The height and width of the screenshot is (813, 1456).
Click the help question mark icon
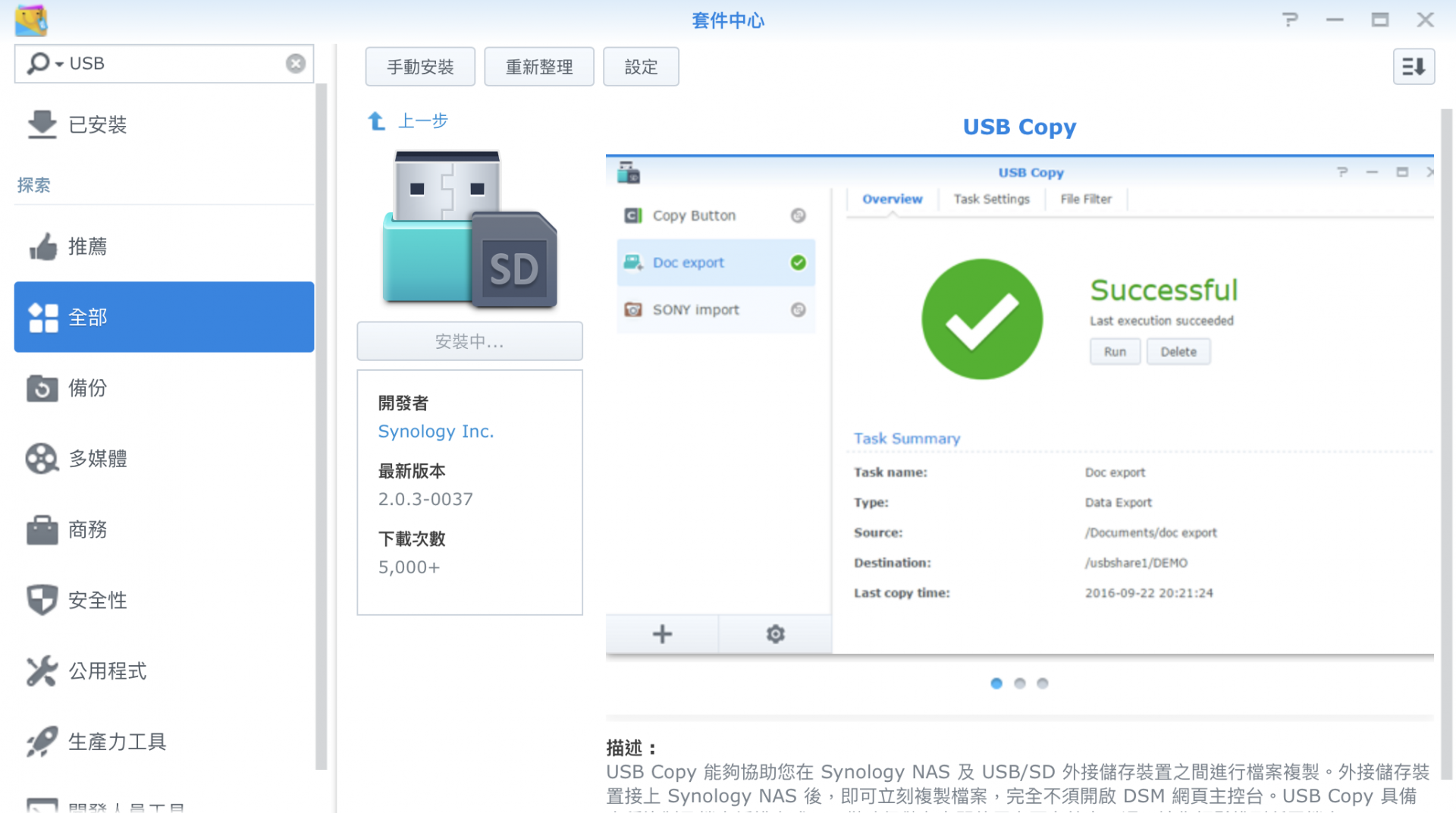pos(1289,20)
